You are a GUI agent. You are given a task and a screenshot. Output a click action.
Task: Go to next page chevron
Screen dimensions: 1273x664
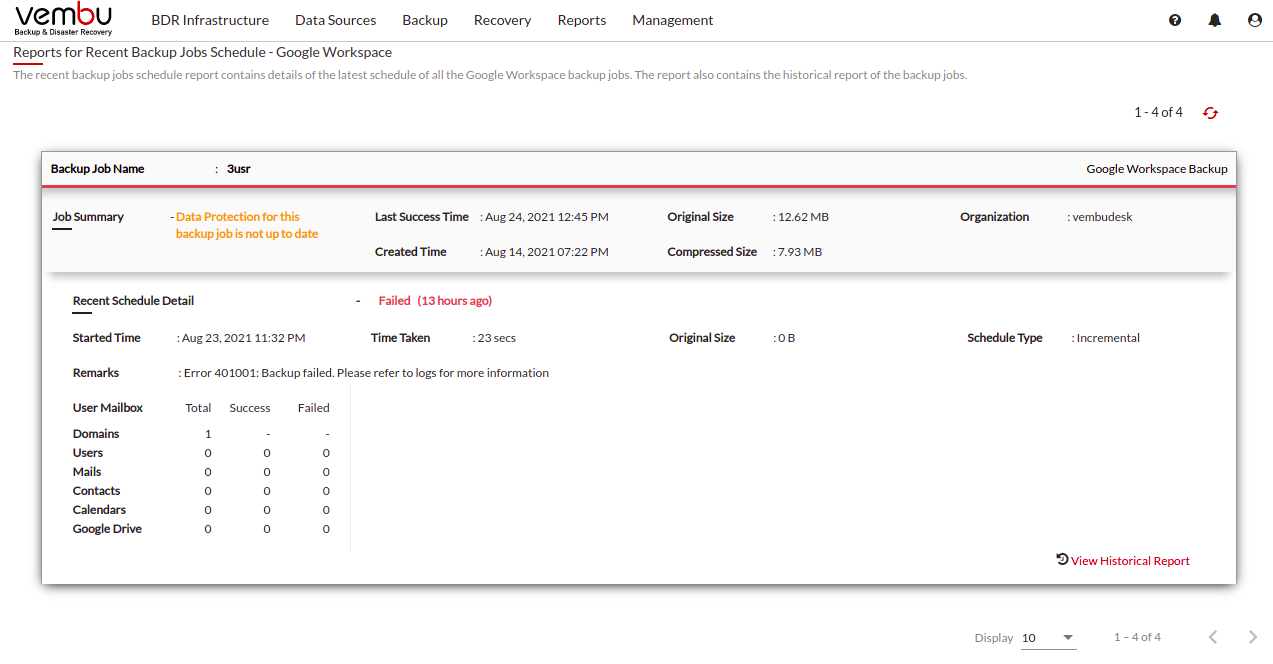(x=1253, y=637)
